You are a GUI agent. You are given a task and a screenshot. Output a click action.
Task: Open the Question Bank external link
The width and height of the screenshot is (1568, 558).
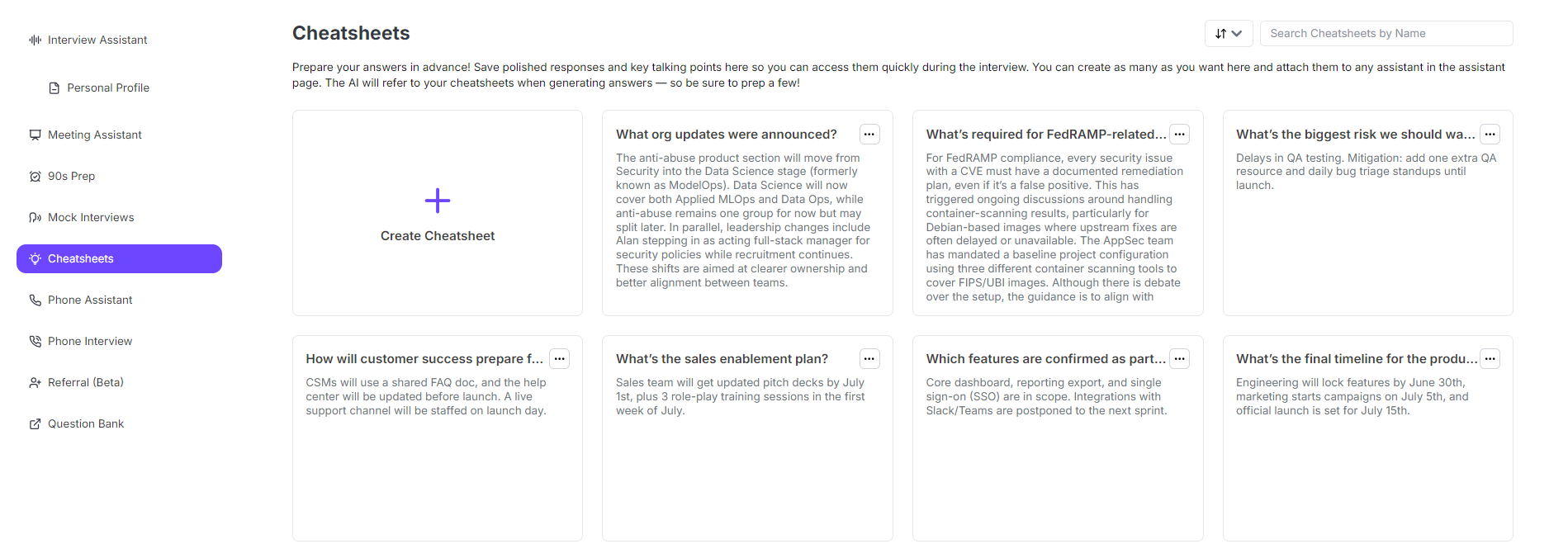85,423
